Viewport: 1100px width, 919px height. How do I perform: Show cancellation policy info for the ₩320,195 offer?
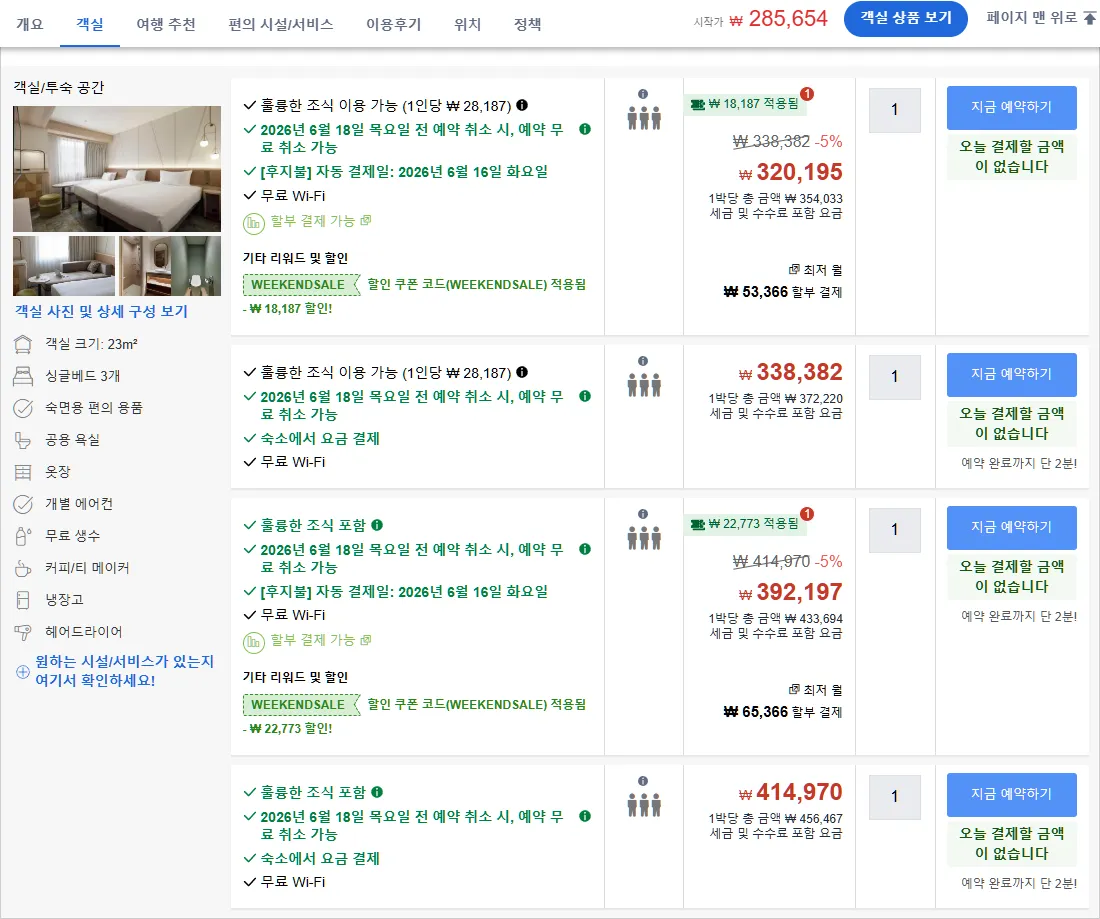click(585, 129)
